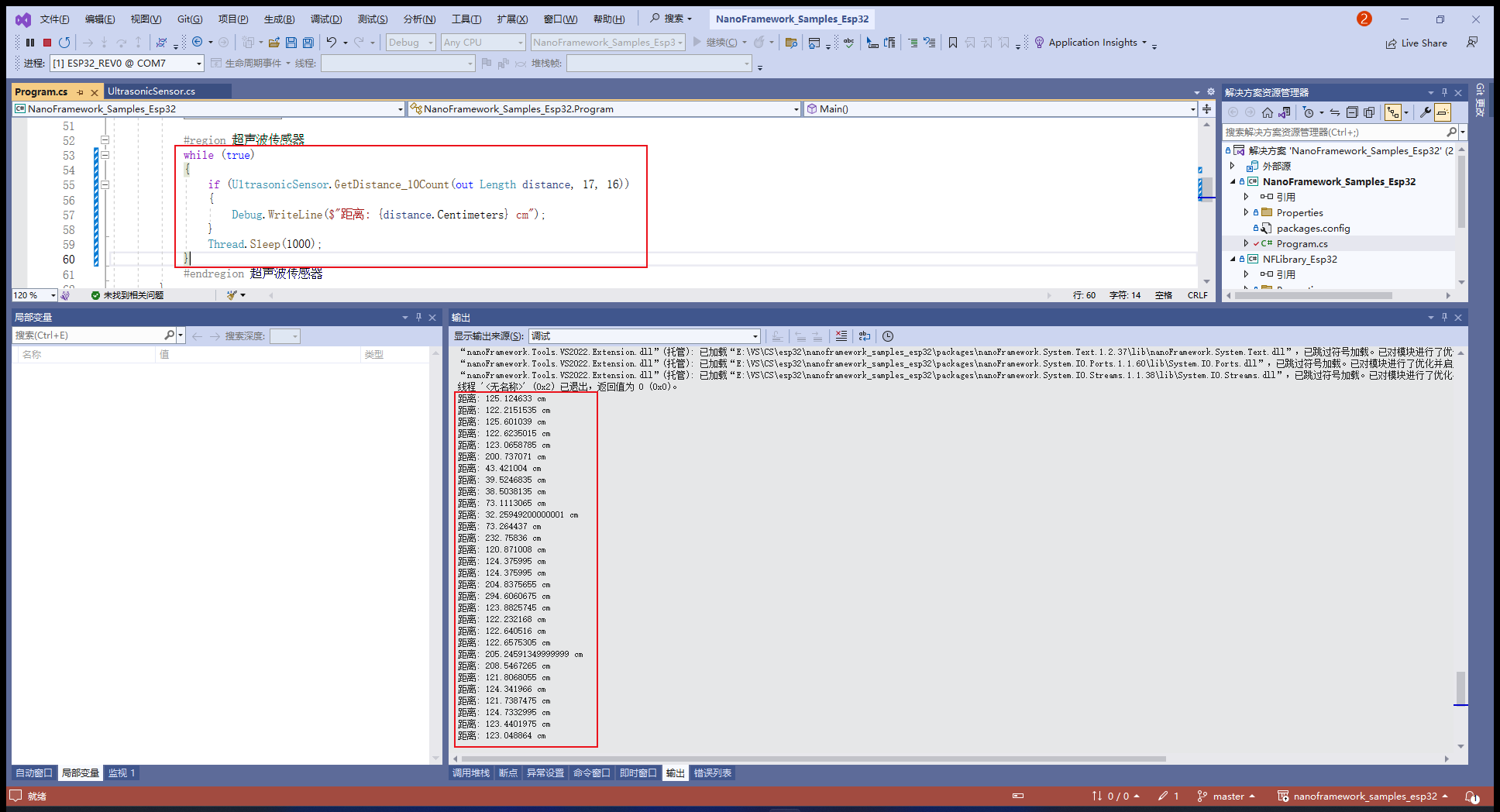Click the 继续(C) continue button
The height and width of the screenshot is (812, 1500).
click(x=715, y=43)
